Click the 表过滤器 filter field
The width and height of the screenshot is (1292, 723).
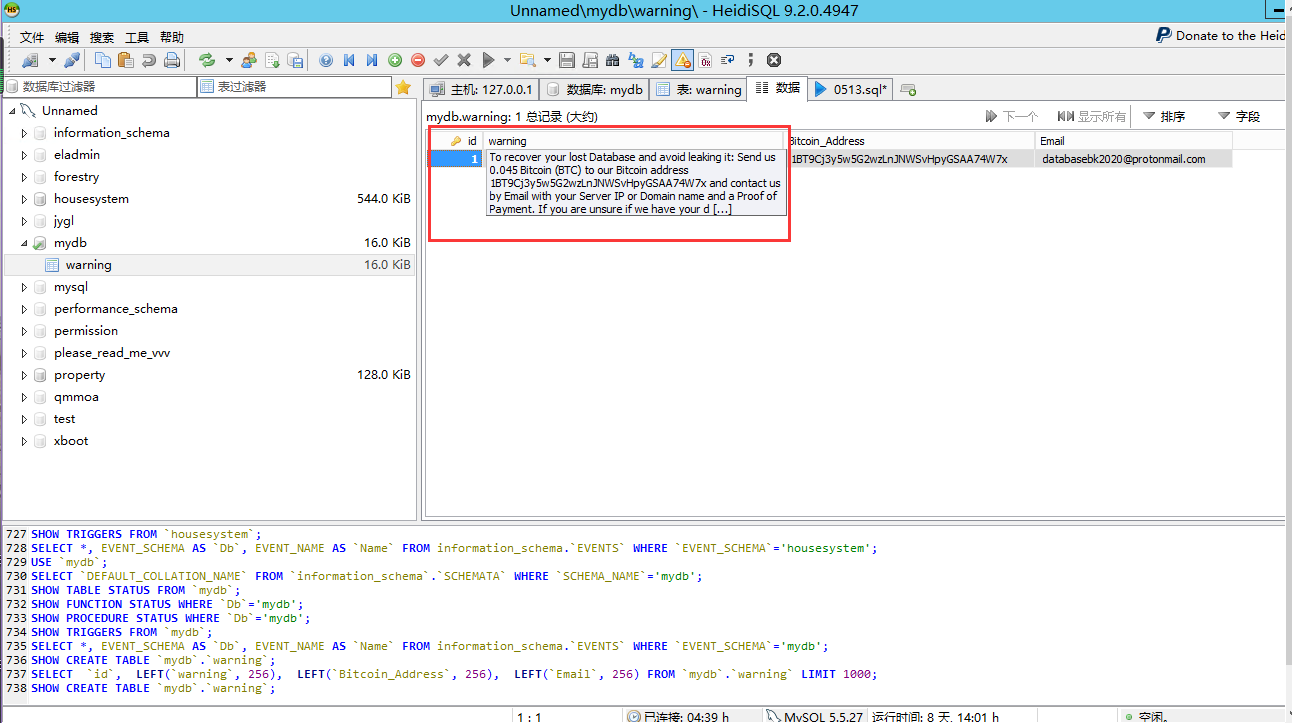point(294,87)
